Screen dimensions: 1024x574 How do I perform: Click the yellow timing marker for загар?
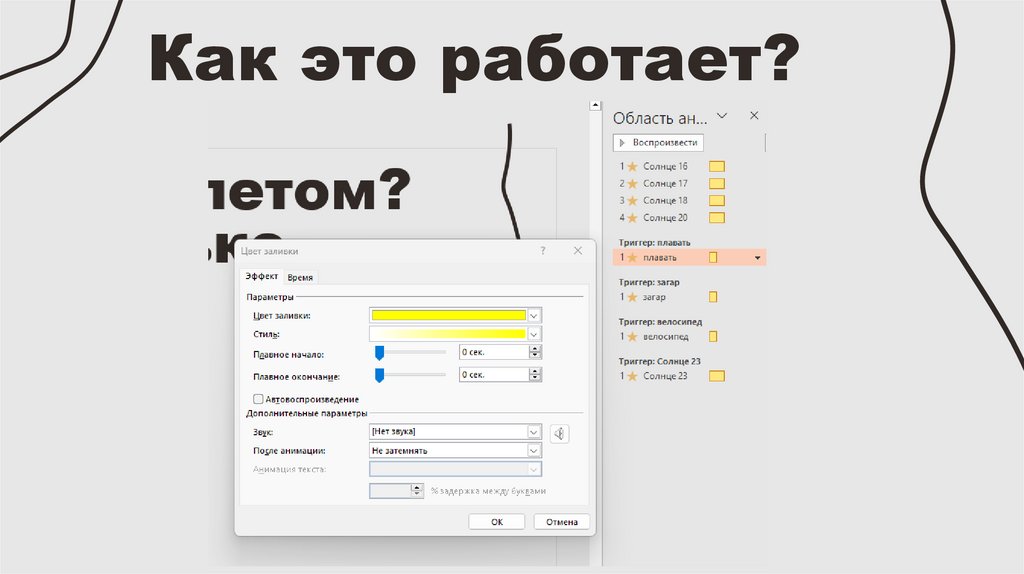713,297
